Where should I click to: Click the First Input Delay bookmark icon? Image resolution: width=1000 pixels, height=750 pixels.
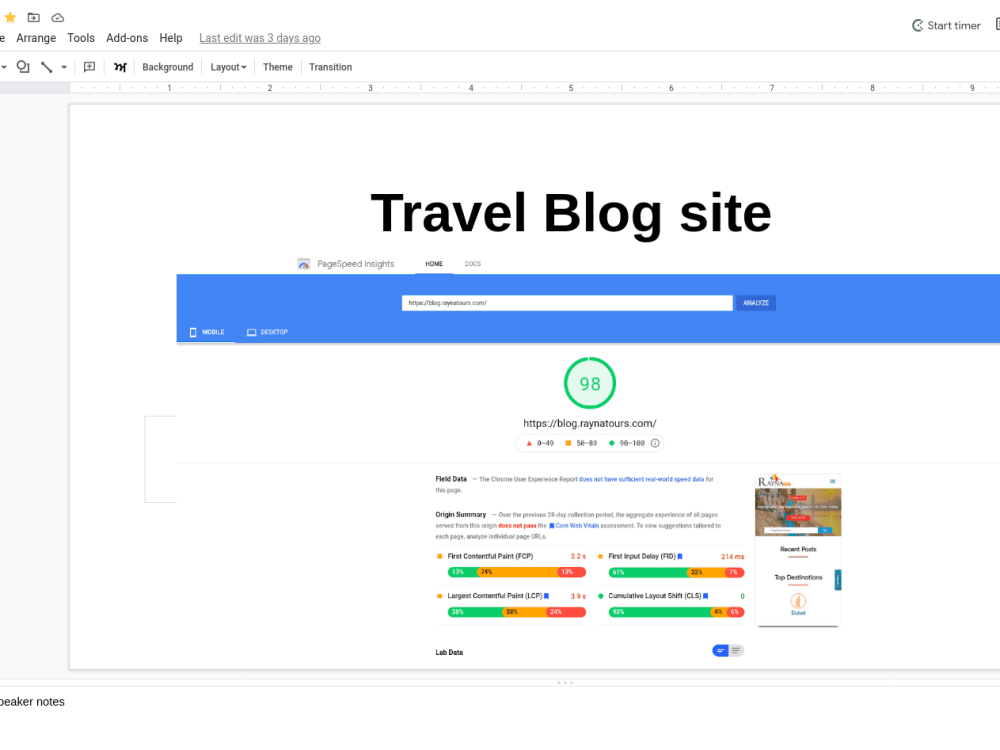pos(680,556)
